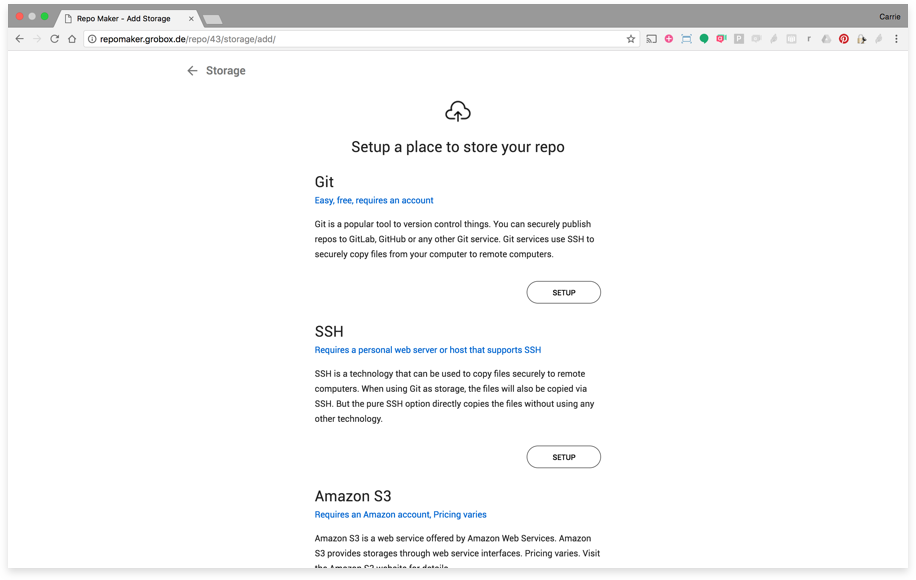Click the green Hangouts extension icon

[x=704, y=39]
